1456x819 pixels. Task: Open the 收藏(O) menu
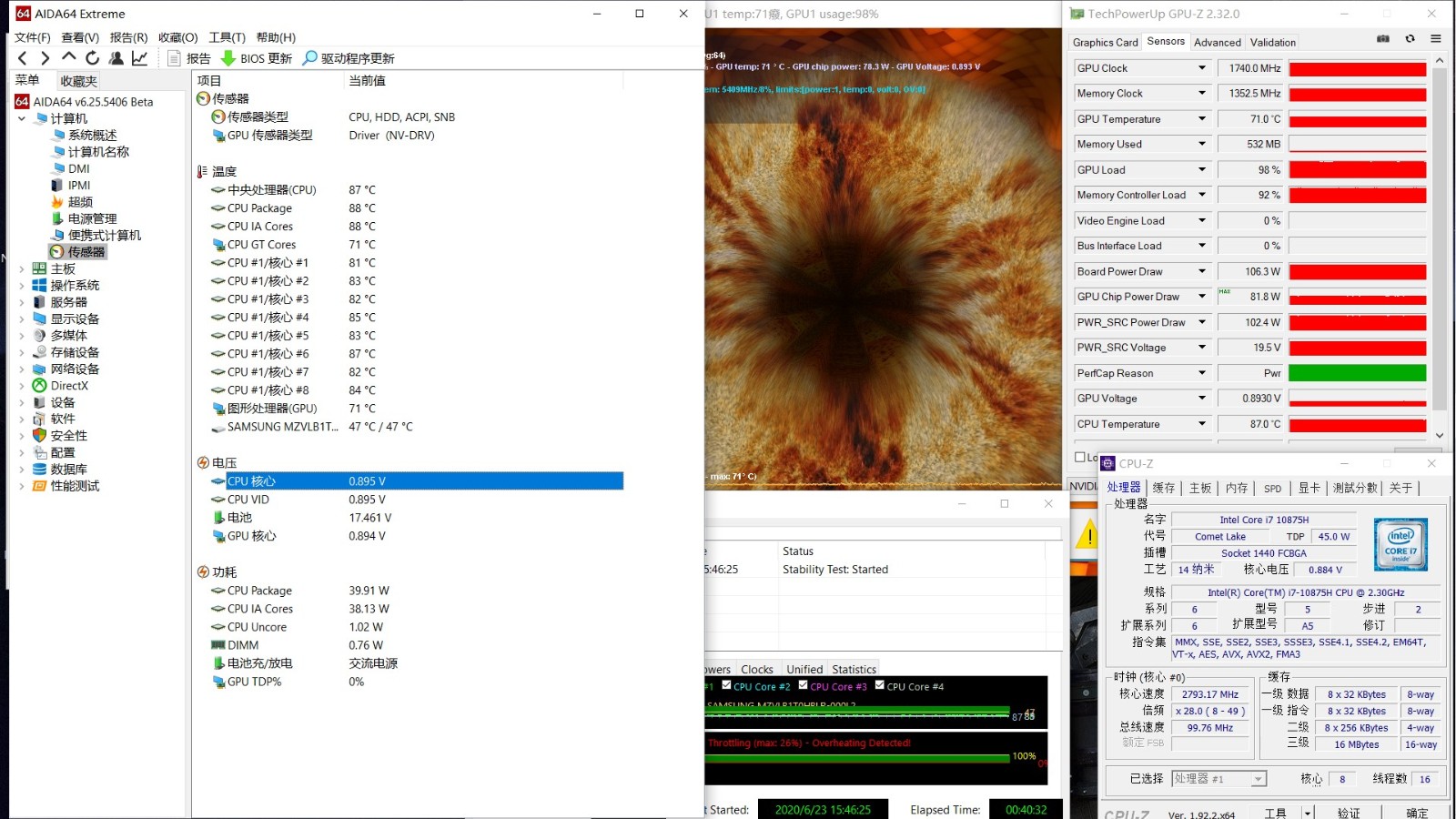click(177, 37)
